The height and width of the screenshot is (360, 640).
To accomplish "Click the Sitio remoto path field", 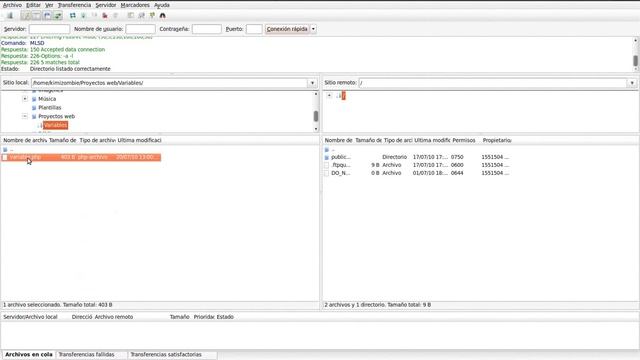I will (493, 83).
